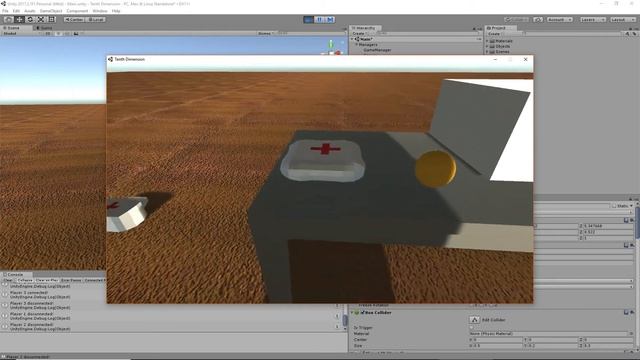Image resolution: width=640 pixels, height=360 pixels.
Task: Toggle 2D view in the Scene toolbar
Action: tap(48, 33)
